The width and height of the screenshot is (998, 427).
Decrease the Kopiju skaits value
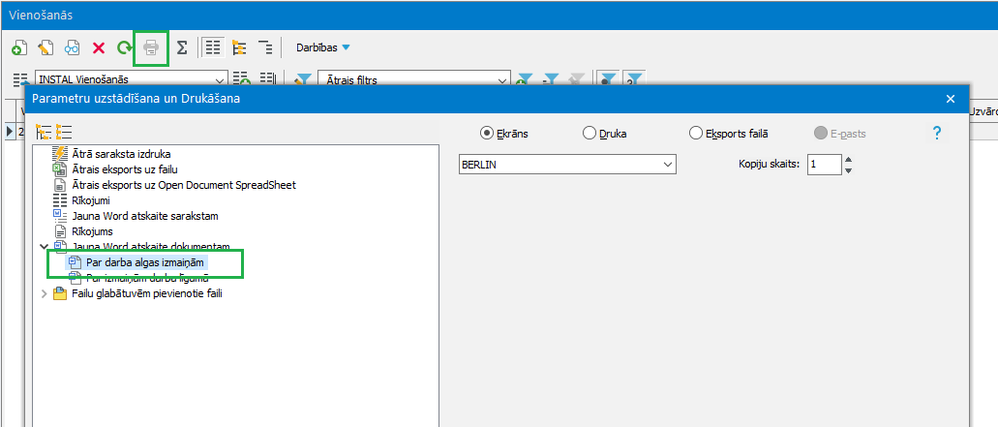point(848,169)
